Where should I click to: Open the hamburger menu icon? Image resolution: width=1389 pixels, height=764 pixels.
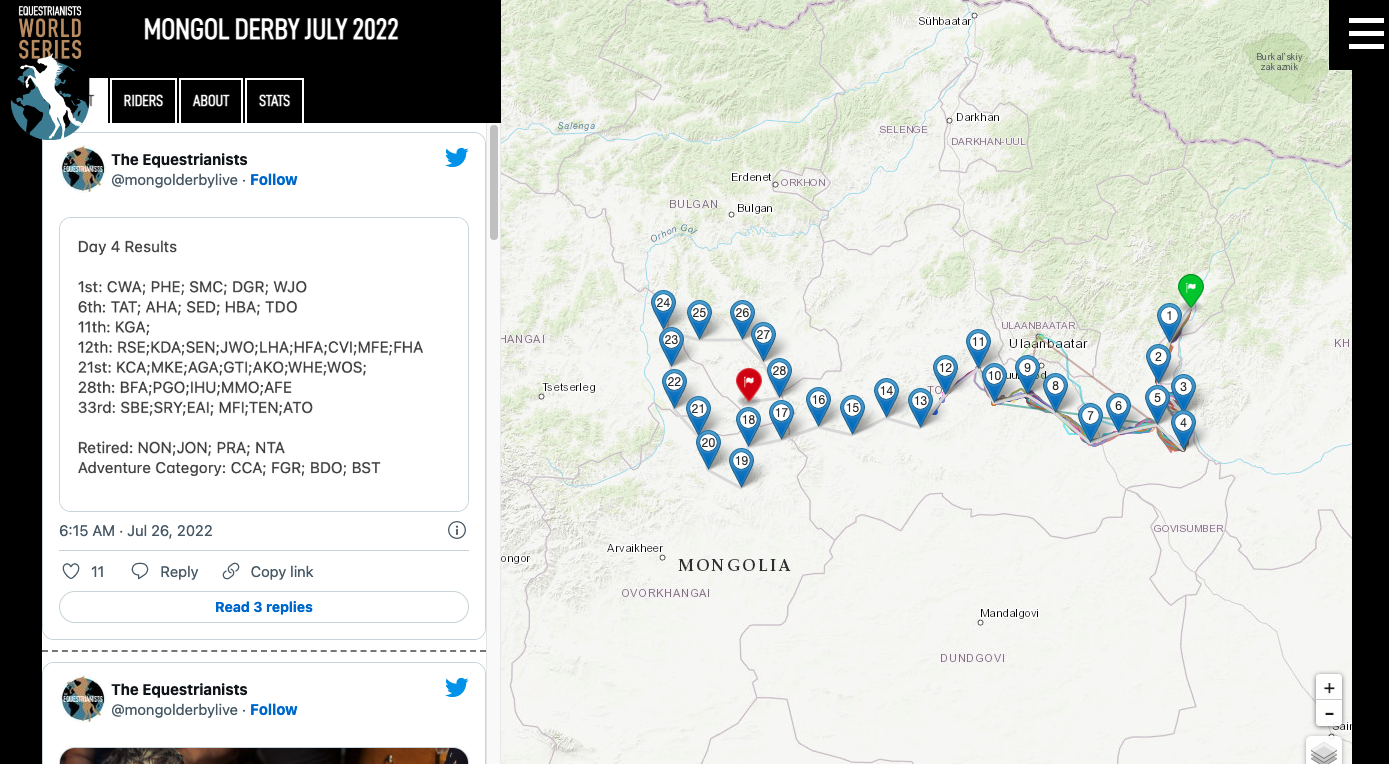[1365, 33]
